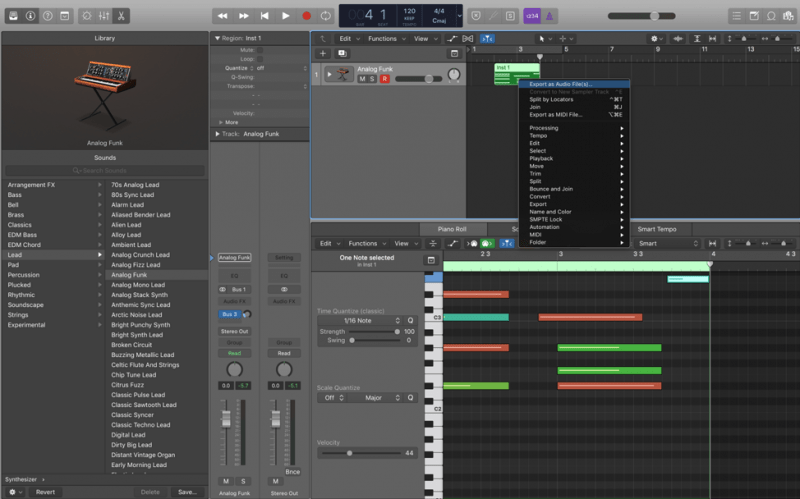Toggle Read automation on Analog Funk strip

(234, 353)
